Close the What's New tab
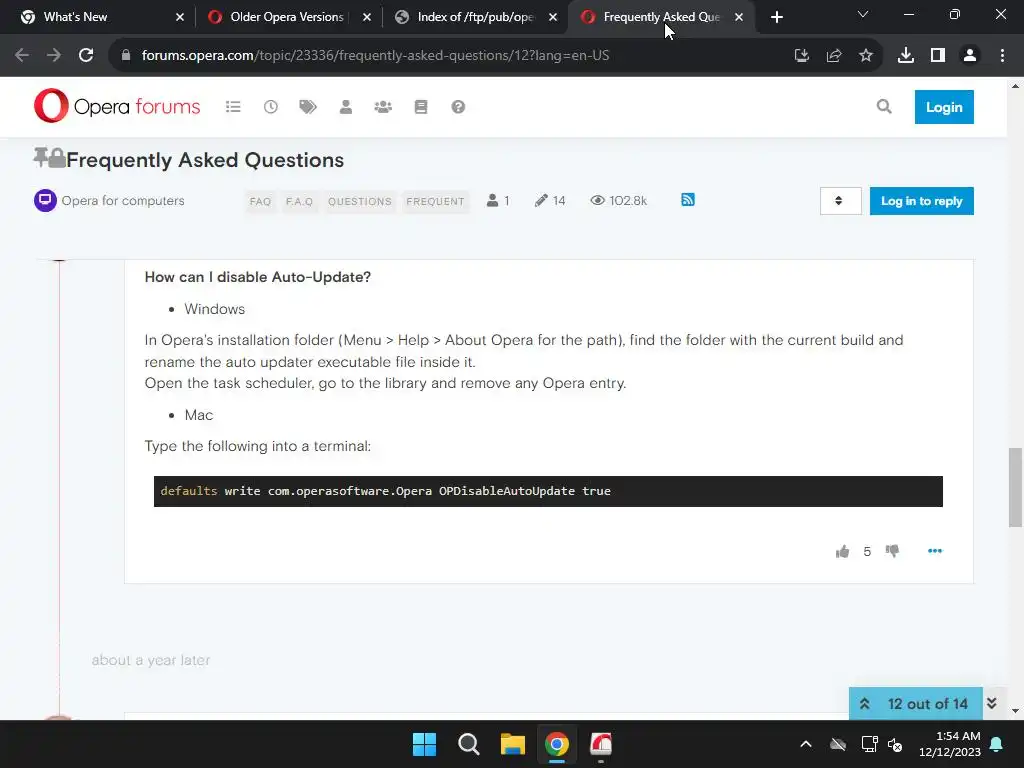This screenshot has height=768, width=1024. 180,17
